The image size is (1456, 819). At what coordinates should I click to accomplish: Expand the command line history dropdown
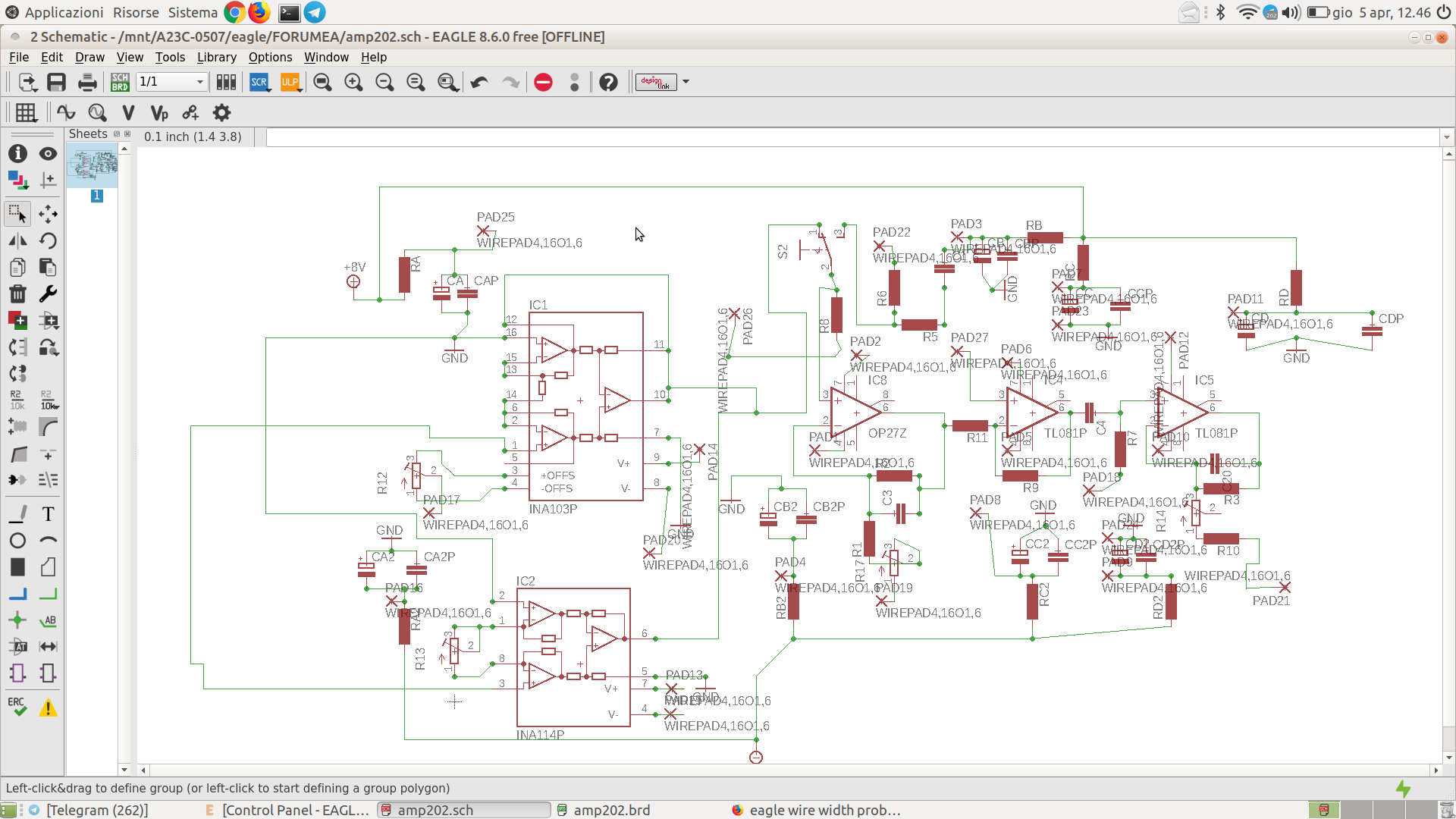pos(1446,137)
